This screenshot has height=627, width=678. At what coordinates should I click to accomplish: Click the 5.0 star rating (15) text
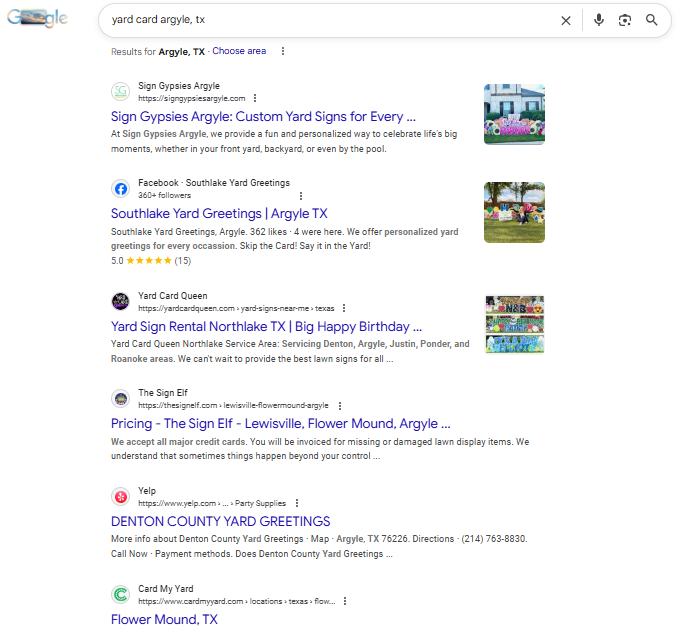pos(151,260)
